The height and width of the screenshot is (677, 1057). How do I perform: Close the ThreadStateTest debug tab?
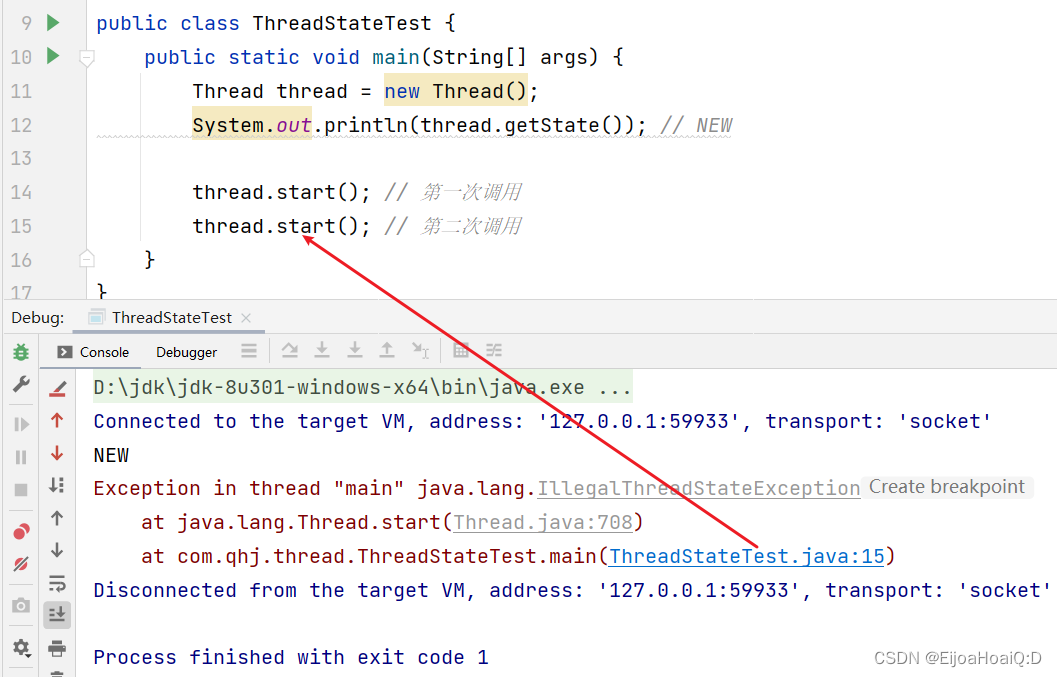tap(246, 318)
